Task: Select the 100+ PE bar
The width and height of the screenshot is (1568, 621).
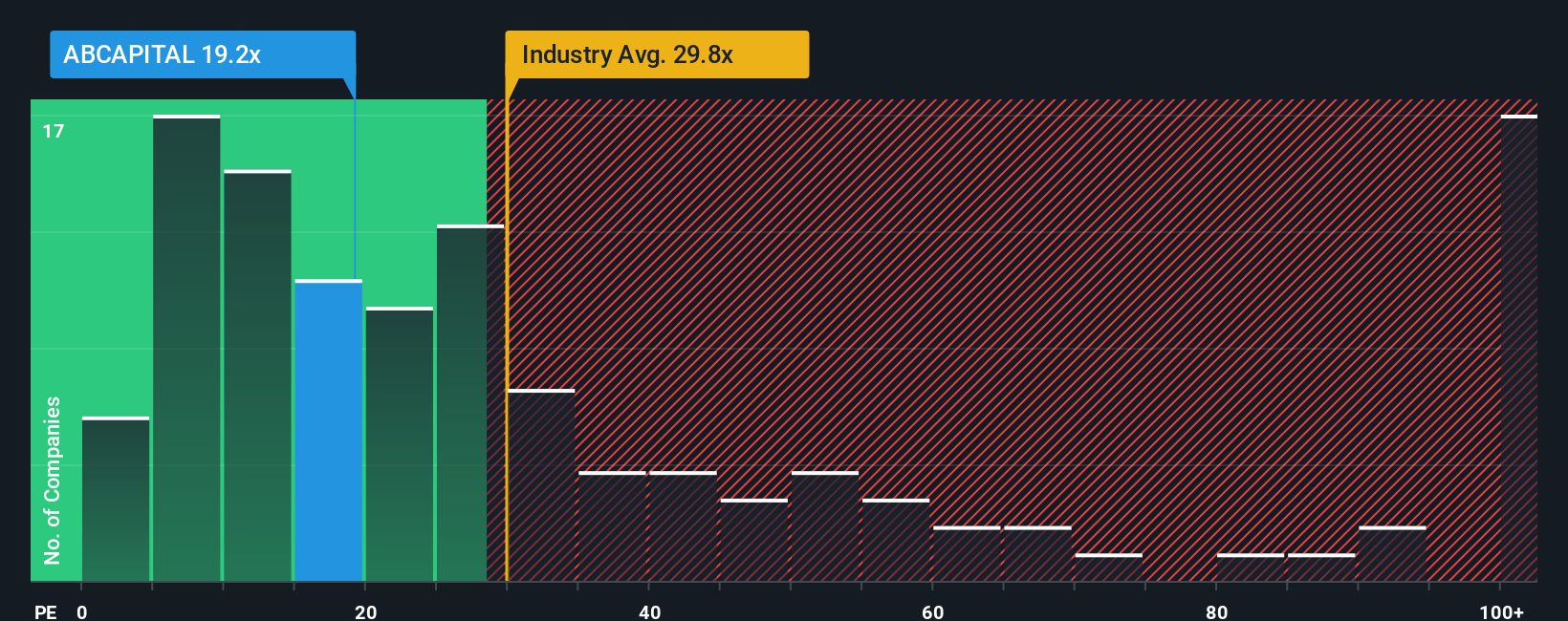Action: 1519,348
